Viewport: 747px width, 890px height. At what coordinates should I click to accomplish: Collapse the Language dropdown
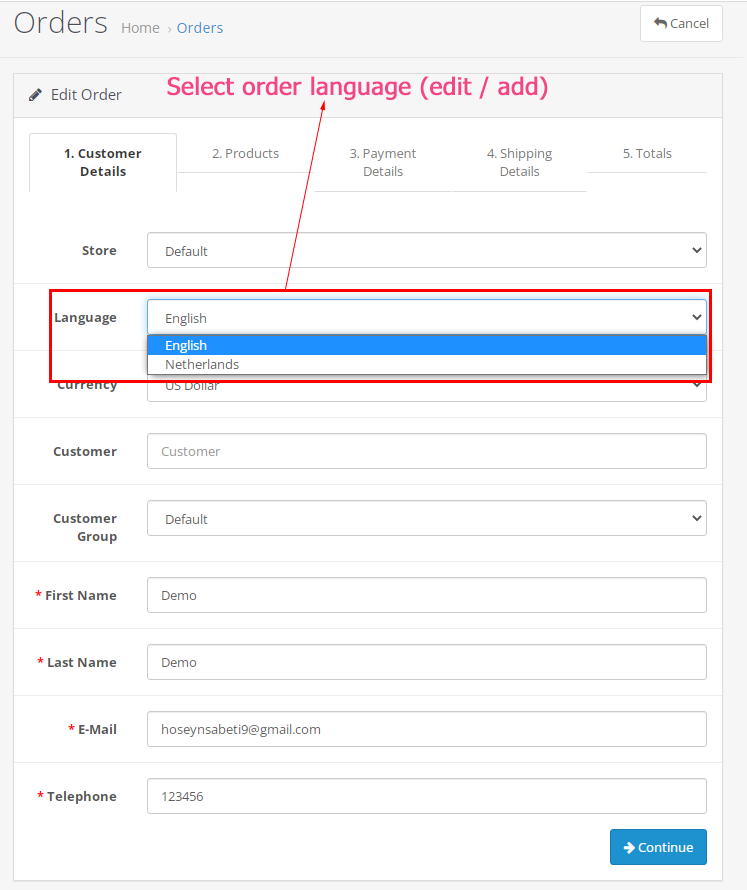(426, 318)
